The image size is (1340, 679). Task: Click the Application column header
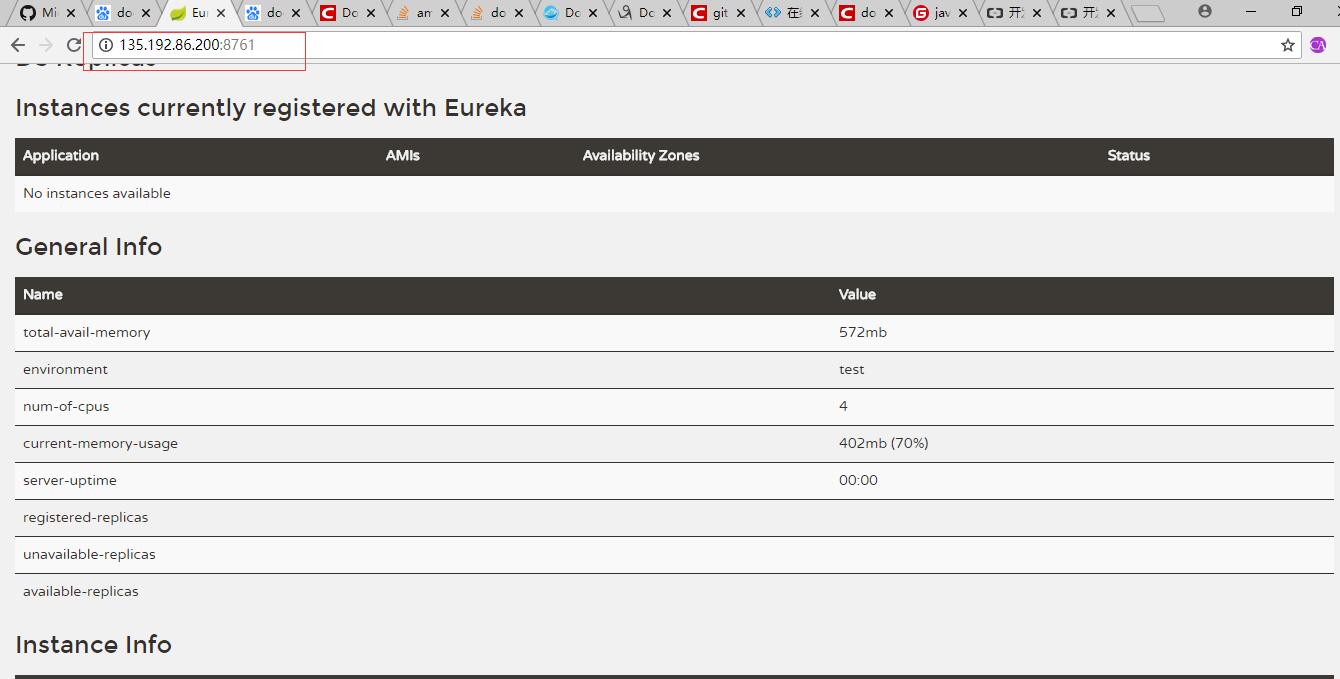click(61, 155)
